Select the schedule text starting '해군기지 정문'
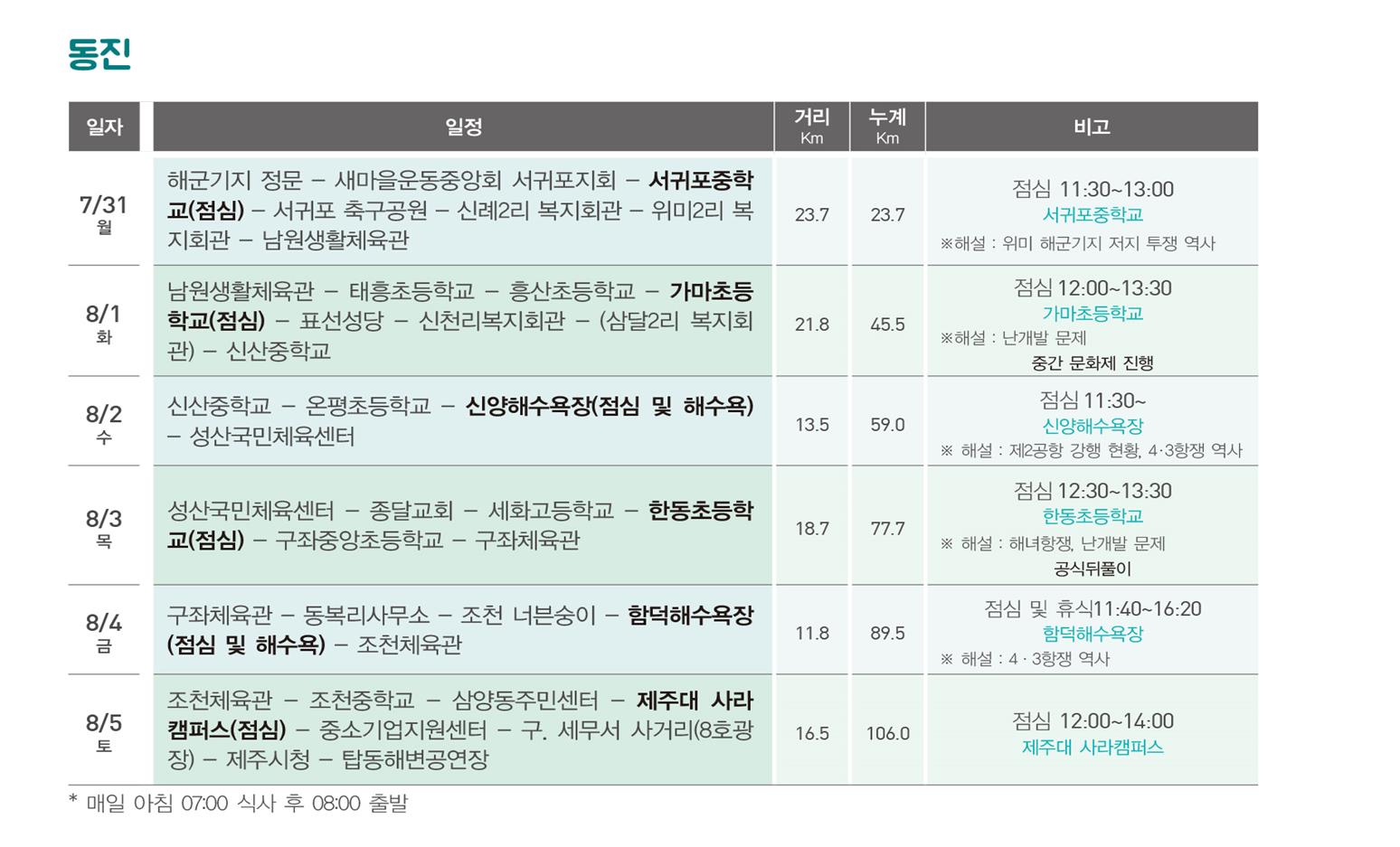Image resolution: width=1400 pixels, height=847 pixels. 460,210
